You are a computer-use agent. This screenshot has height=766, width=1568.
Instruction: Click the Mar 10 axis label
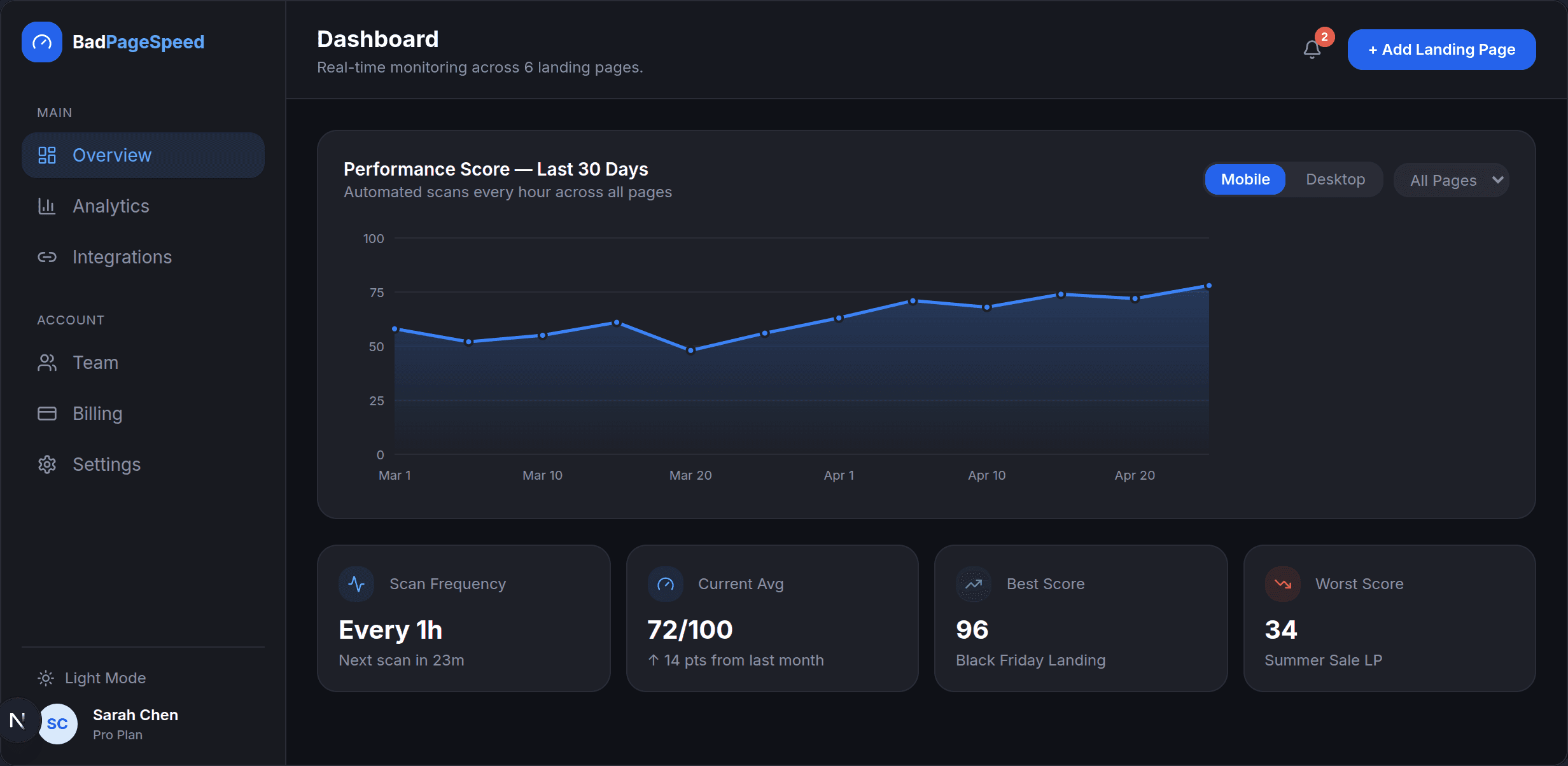(x=542, y=475)
